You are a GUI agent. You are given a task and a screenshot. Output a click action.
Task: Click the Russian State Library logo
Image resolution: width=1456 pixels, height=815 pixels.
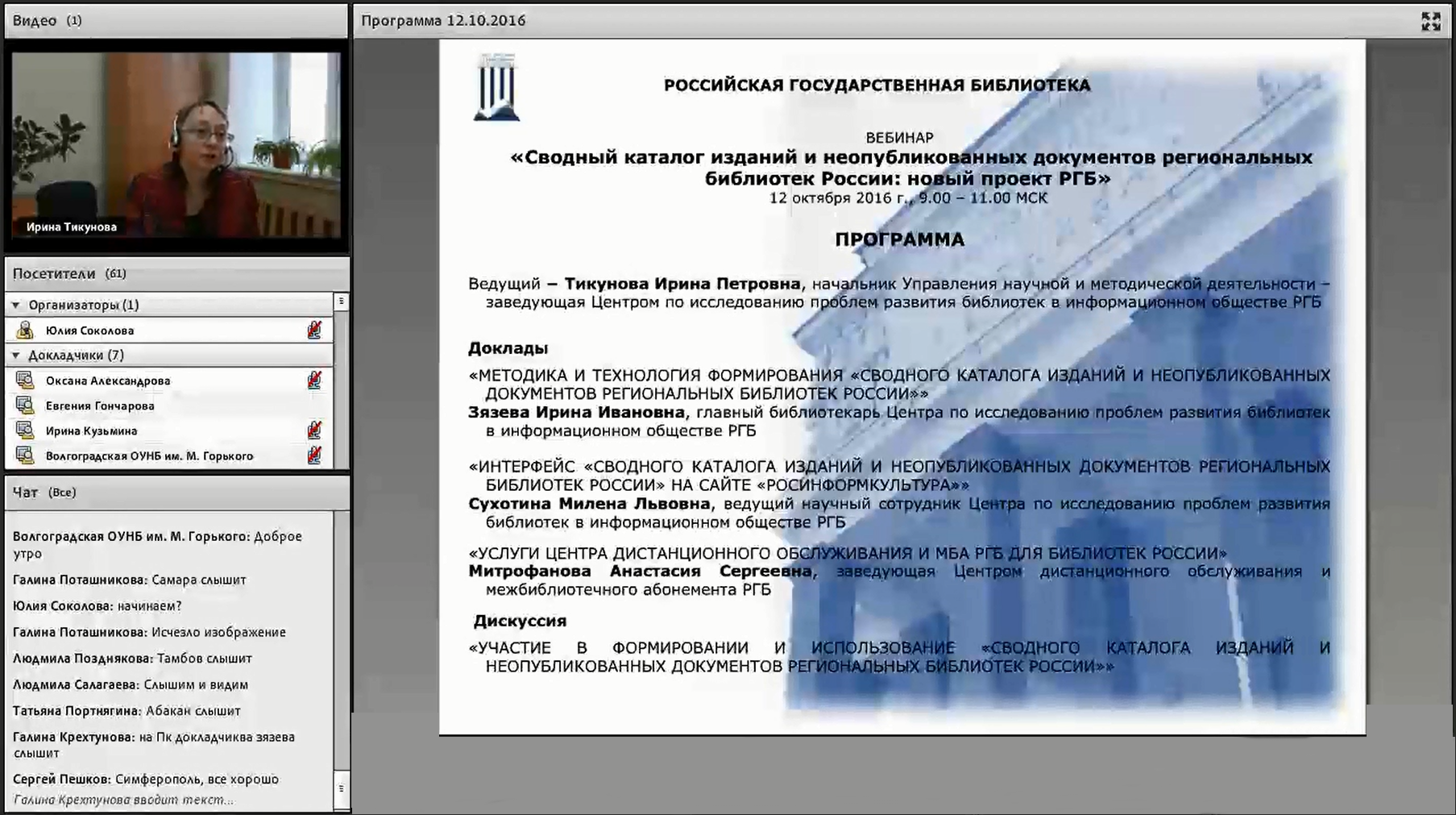pos(496,88)
